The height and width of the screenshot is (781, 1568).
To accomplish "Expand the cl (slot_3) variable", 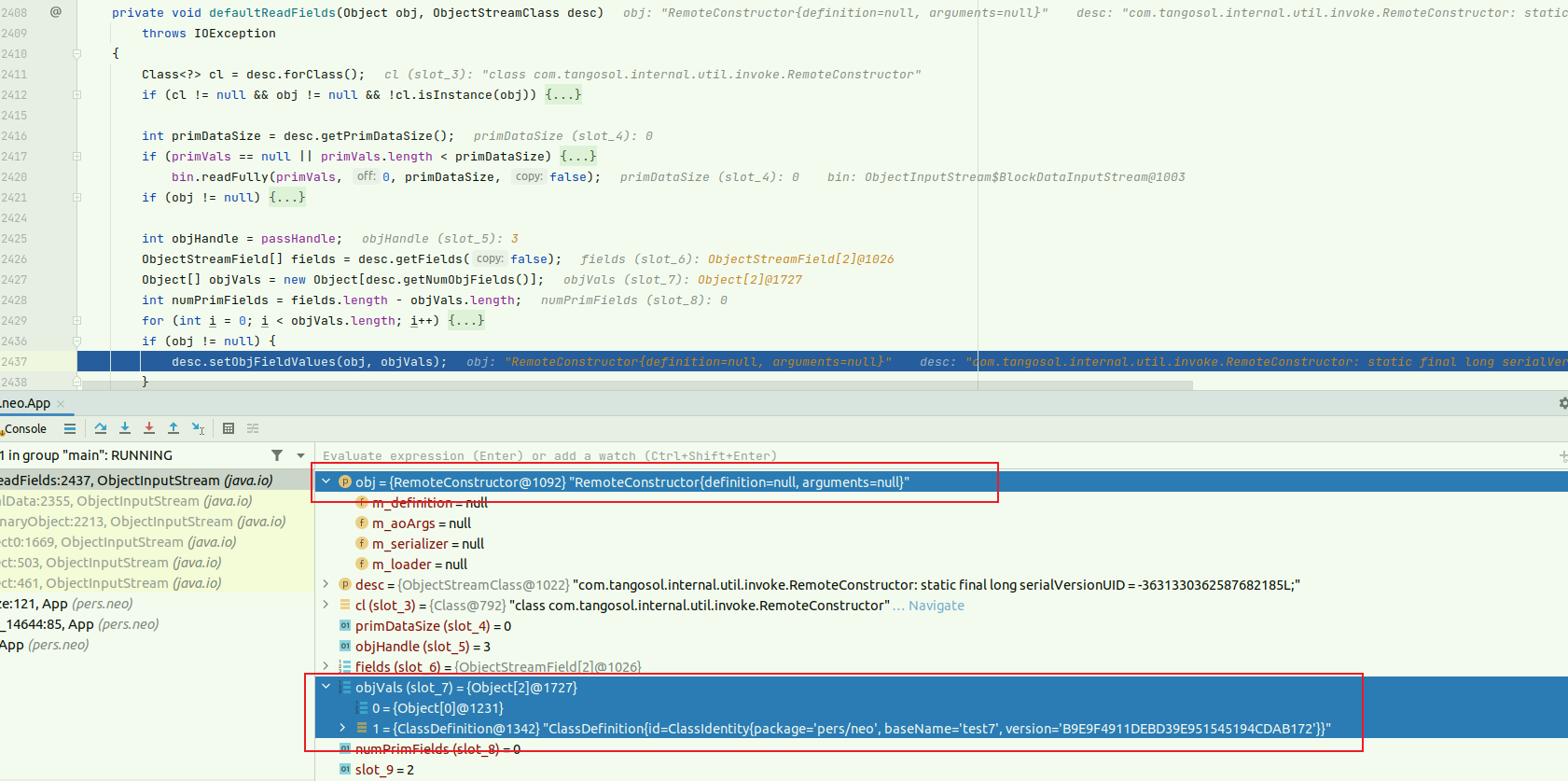I will [x=326, y=605].
